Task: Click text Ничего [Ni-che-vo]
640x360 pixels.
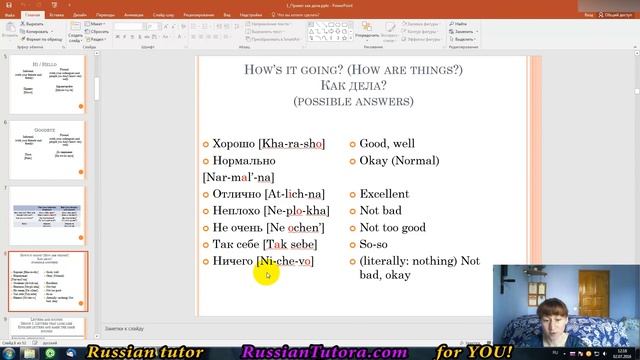Action: [263, 261]
